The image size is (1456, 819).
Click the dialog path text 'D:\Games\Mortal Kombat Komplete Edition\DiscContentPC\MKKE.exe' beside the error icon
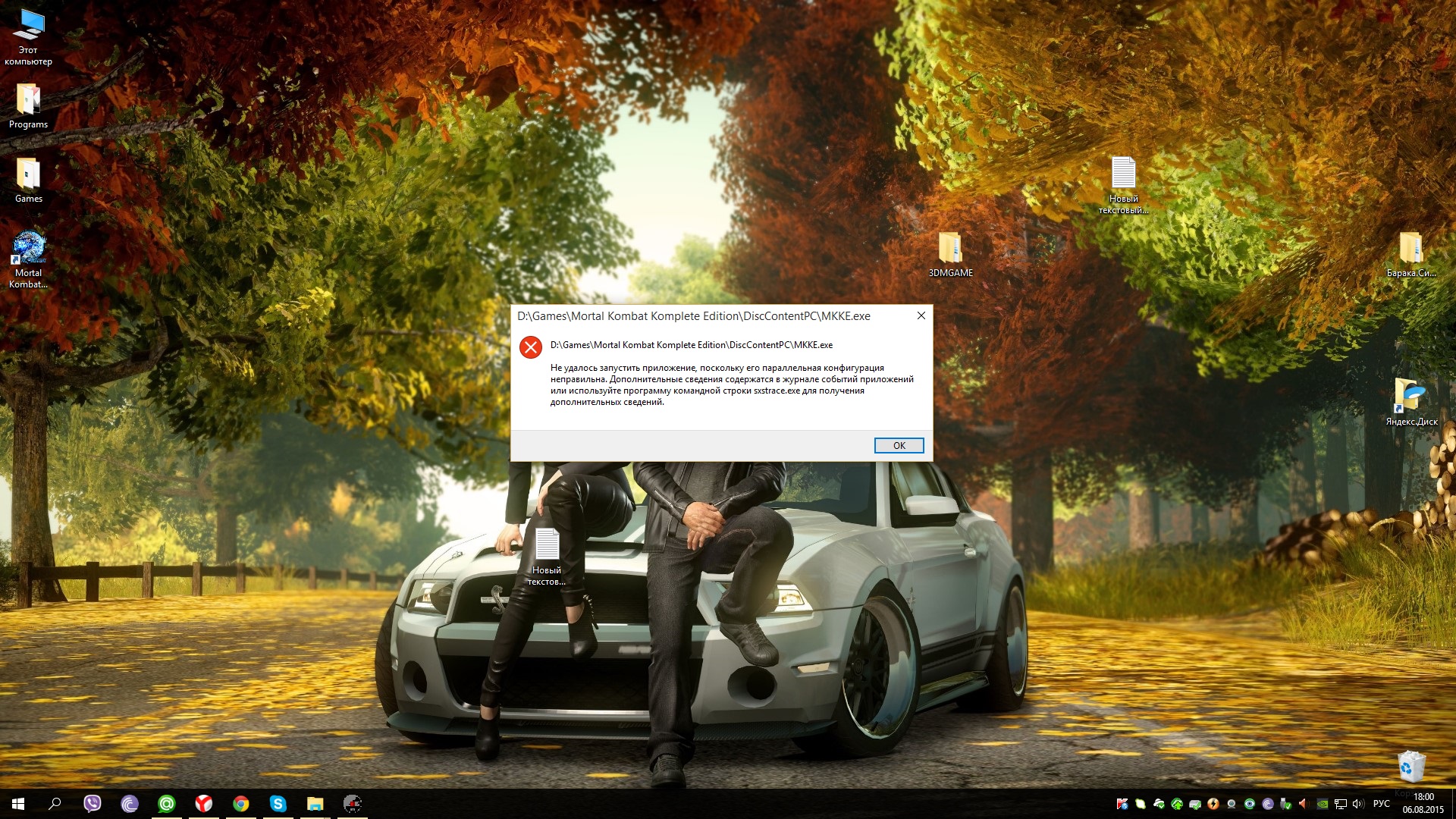point(692,345)
